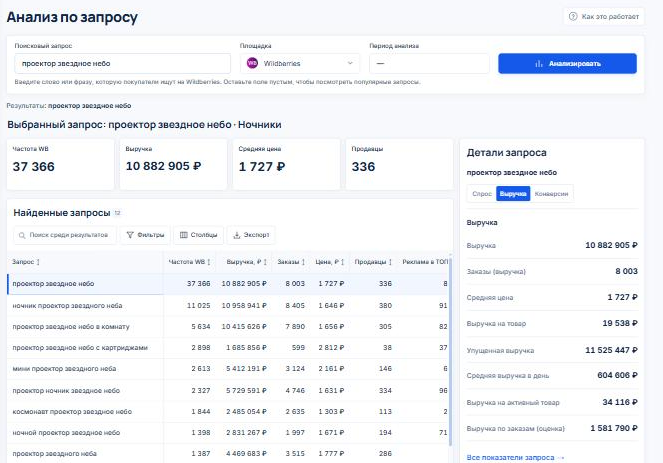Click the question mark help icon
Viewport: 663px width, 463px height.
click(x=573, y=16)
